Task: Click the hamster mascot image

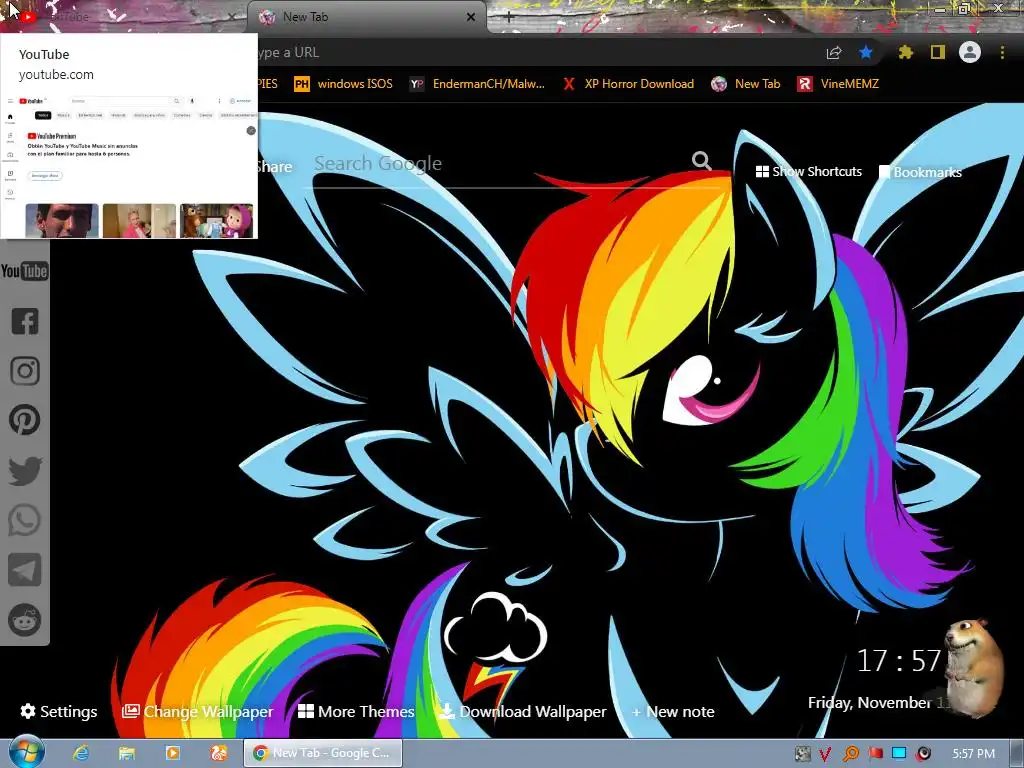Action: point(974,667)
